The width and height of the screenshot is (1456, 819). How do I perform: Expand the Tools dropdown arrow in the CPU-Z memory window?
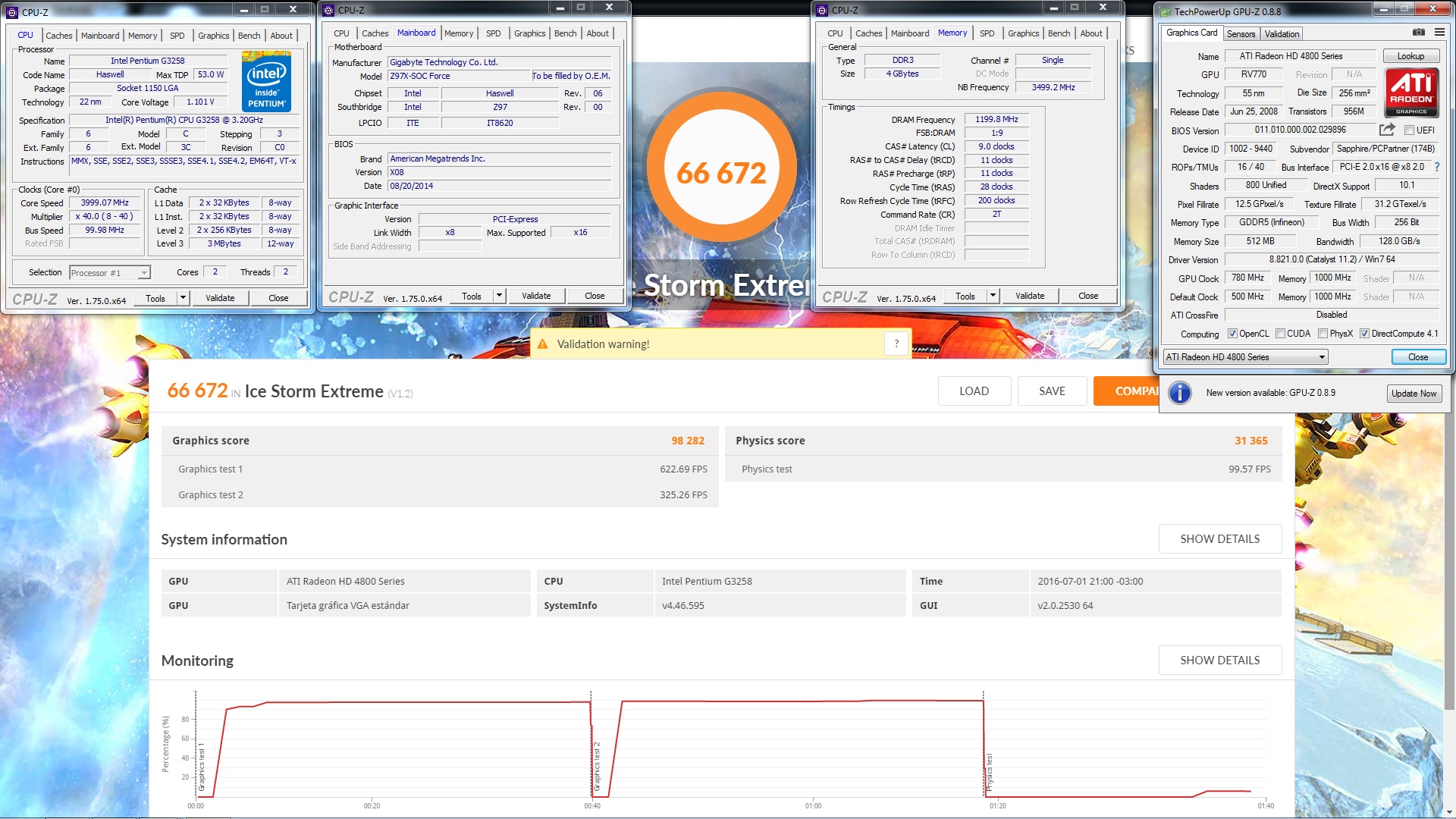(993, 296)
